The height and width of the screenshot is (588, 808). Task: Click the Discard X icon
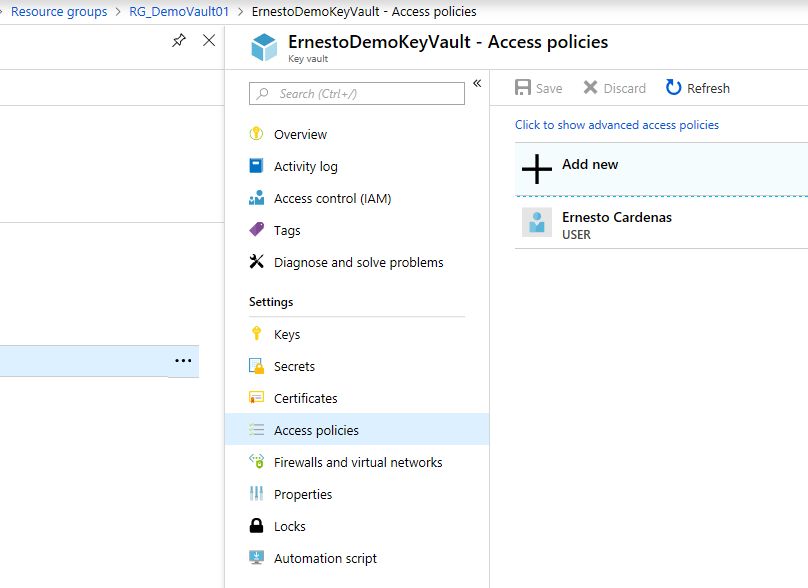(591, 88)
